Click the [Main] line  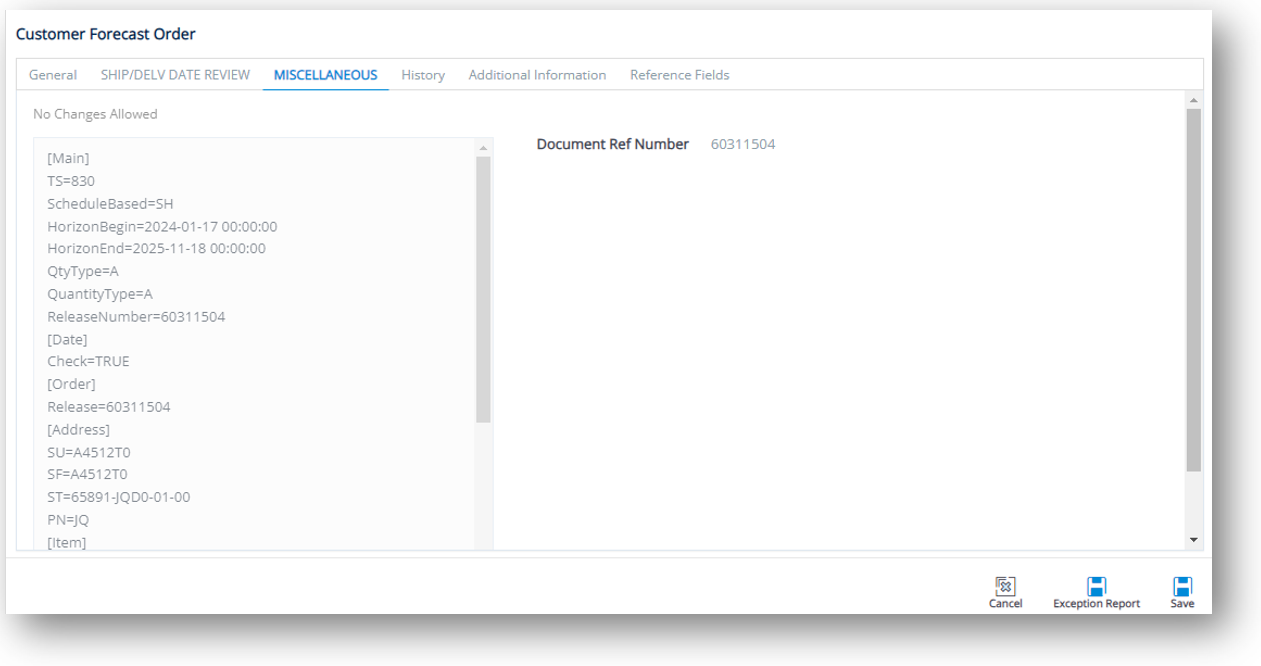[68, 158]
